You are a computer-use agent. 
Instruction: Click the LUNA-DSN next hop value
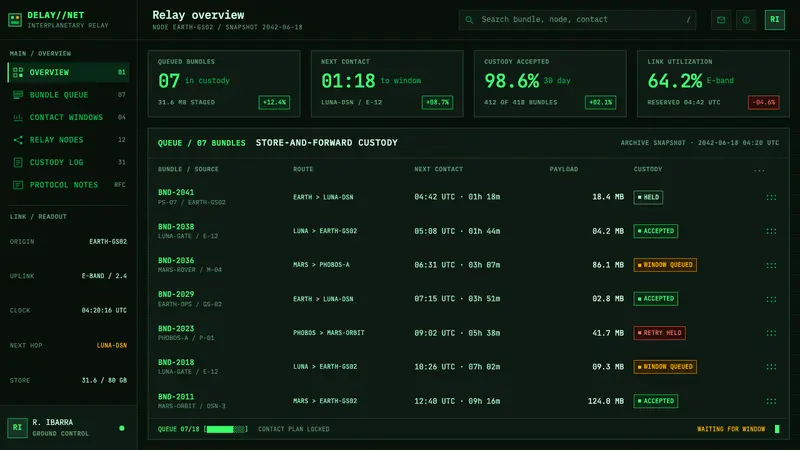(112, 345)
